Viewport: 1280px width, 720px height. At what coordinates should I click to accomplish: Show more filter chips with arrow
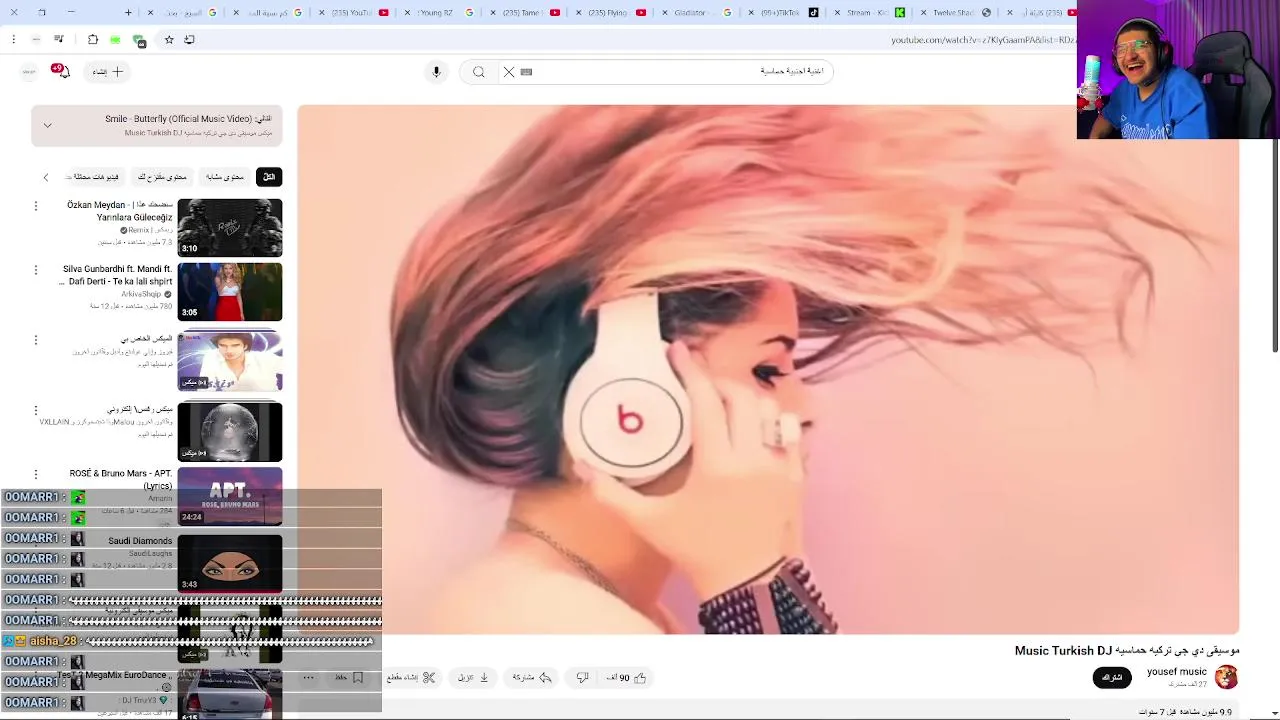(x=45, y=177)
